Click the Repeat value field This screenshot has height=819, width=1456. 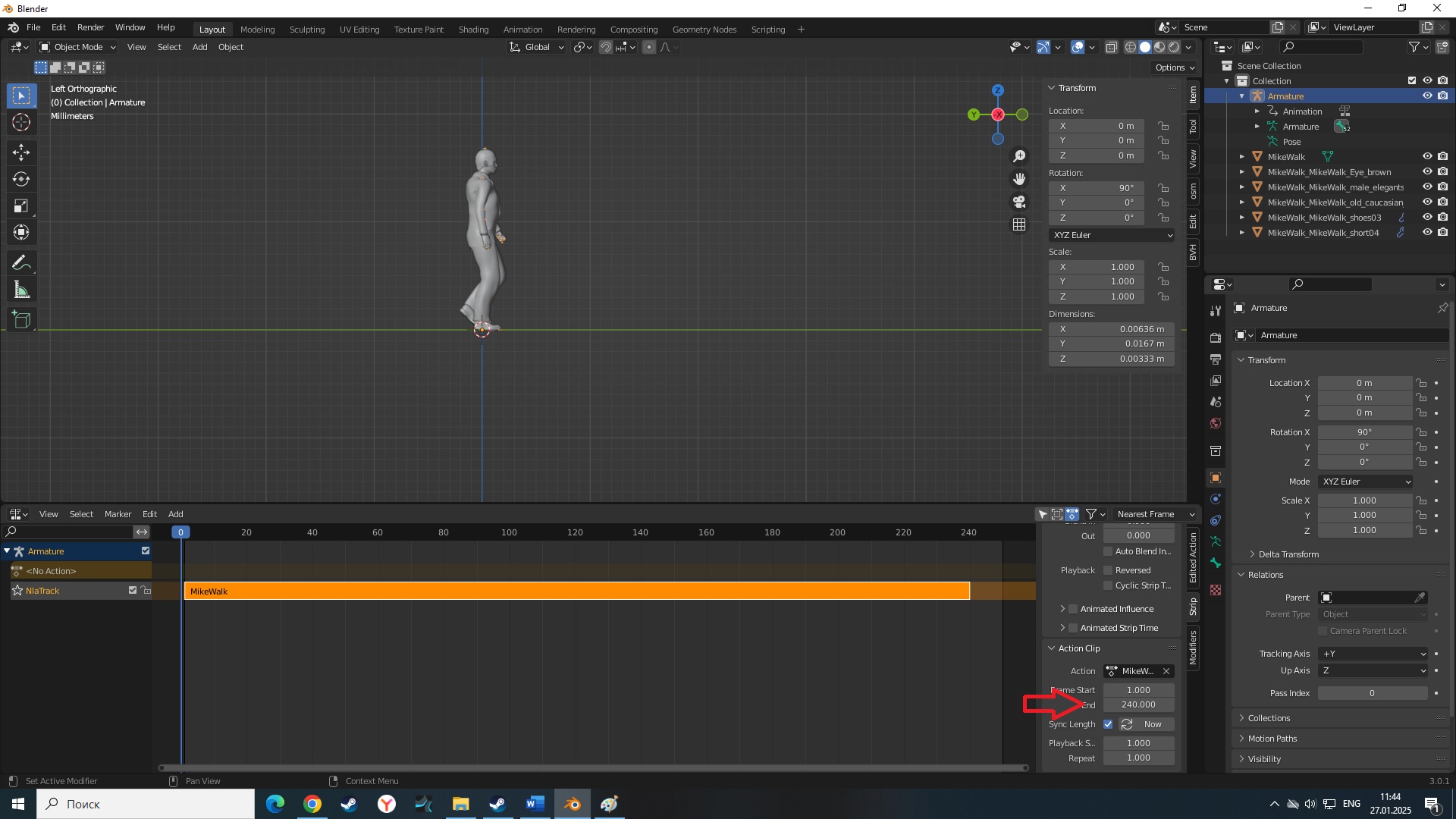1138,758
